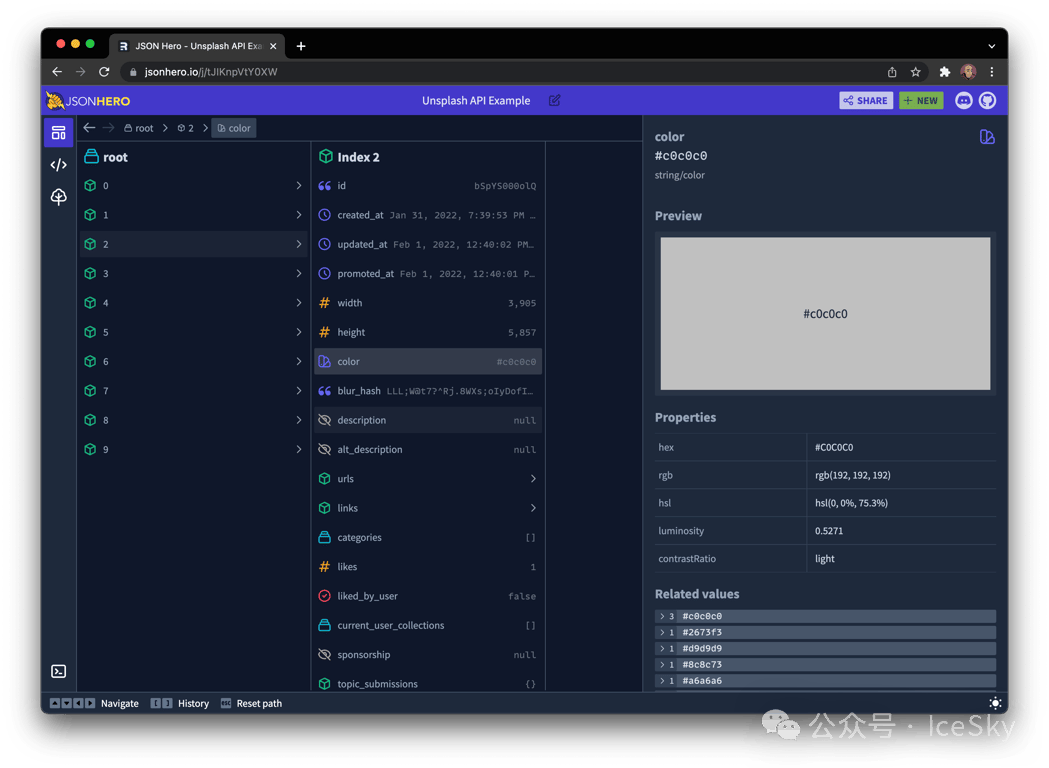Image resolution: width=1049 pixels, height=768 pixels.
Task: Click the gray #c0c0c0 preview swatch
Action: click(825, 313)
